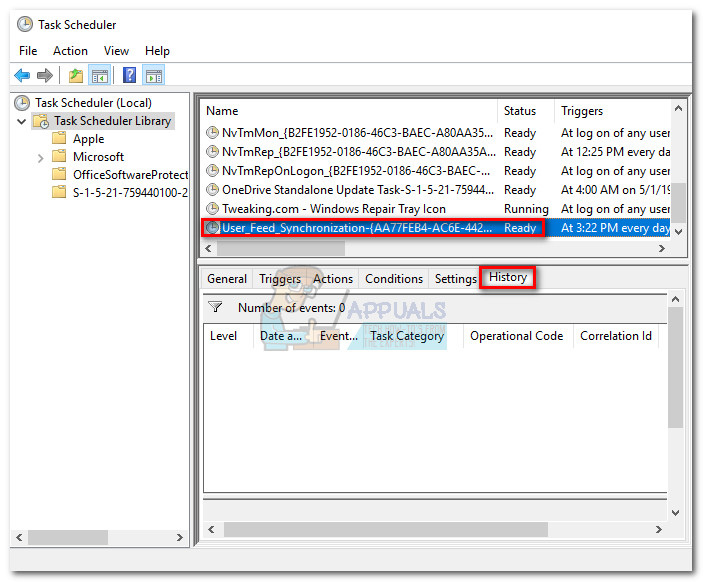
Task: Click the scroll-right arrow of the console tree
Action: 180,537
